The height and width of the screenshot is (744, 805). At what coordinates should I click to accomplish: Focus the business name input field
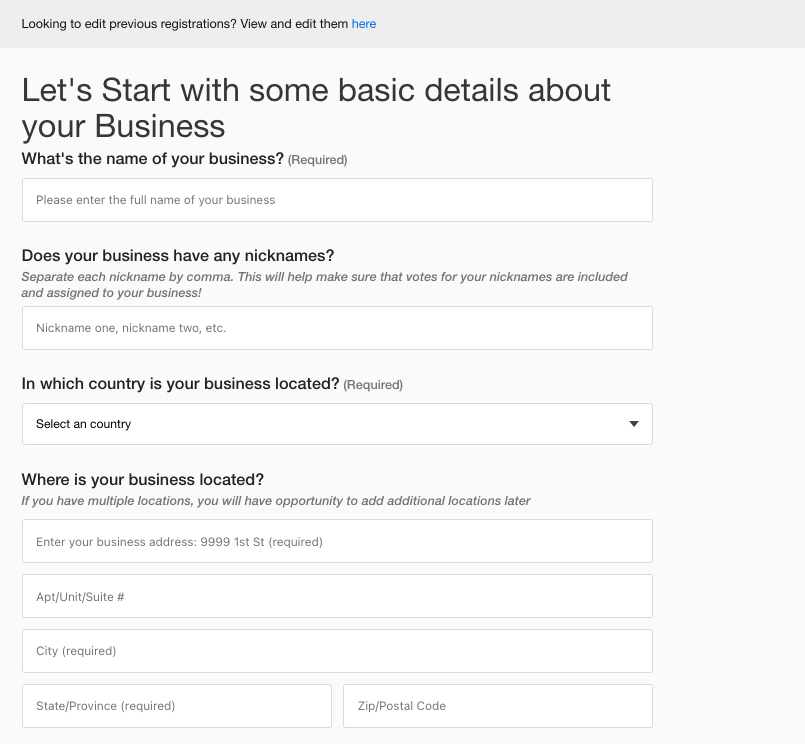point(337,200)
